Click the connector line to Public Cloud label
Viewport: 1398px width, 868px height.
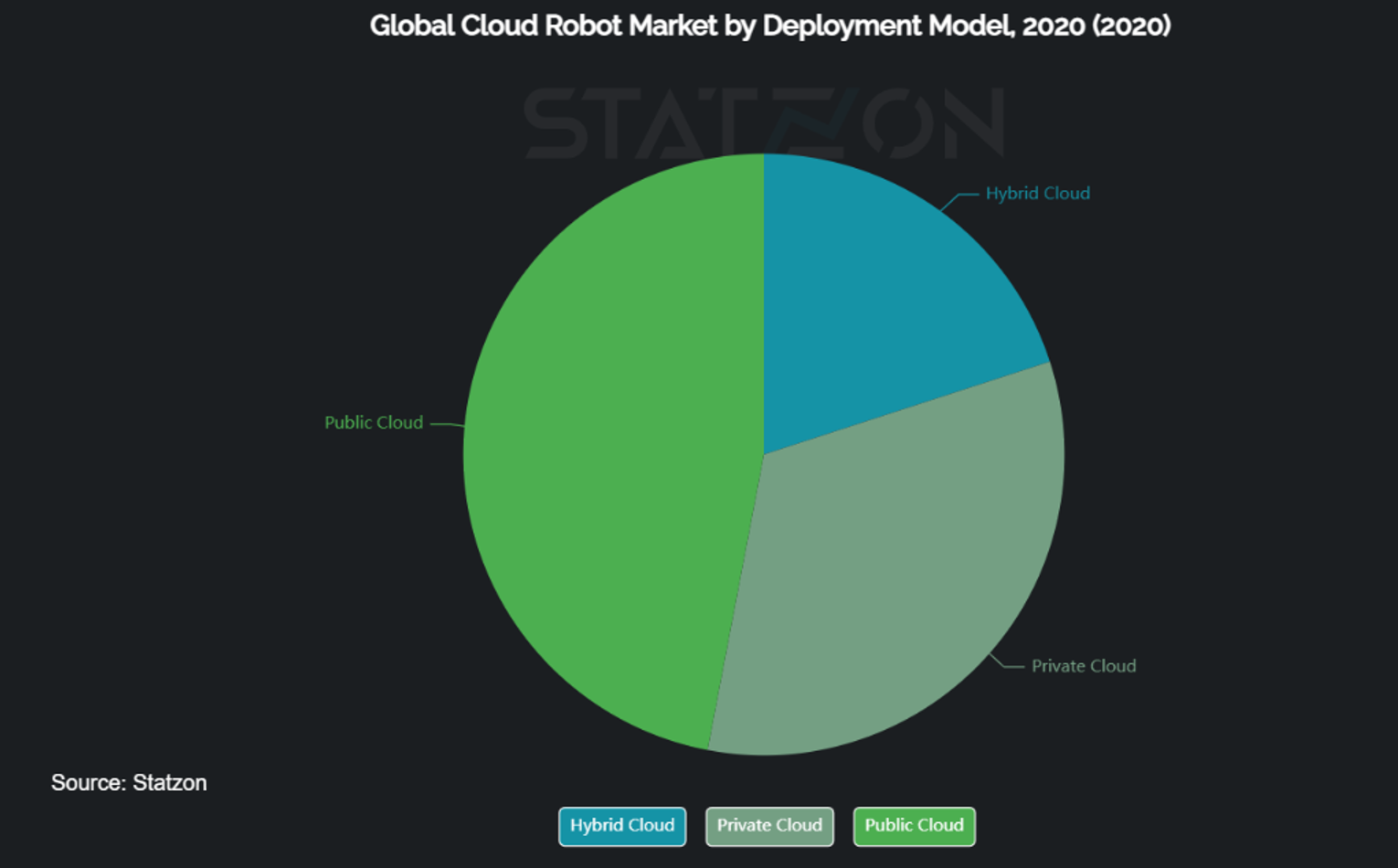447,424
